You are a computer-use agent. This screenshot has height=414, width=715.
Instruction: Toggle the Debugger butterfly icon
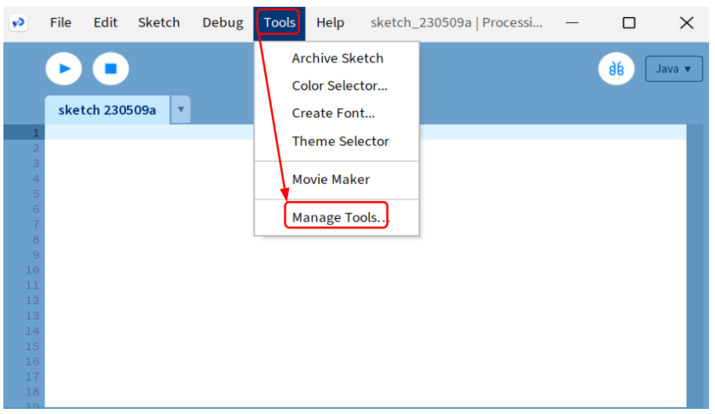[x=616, y=69]
